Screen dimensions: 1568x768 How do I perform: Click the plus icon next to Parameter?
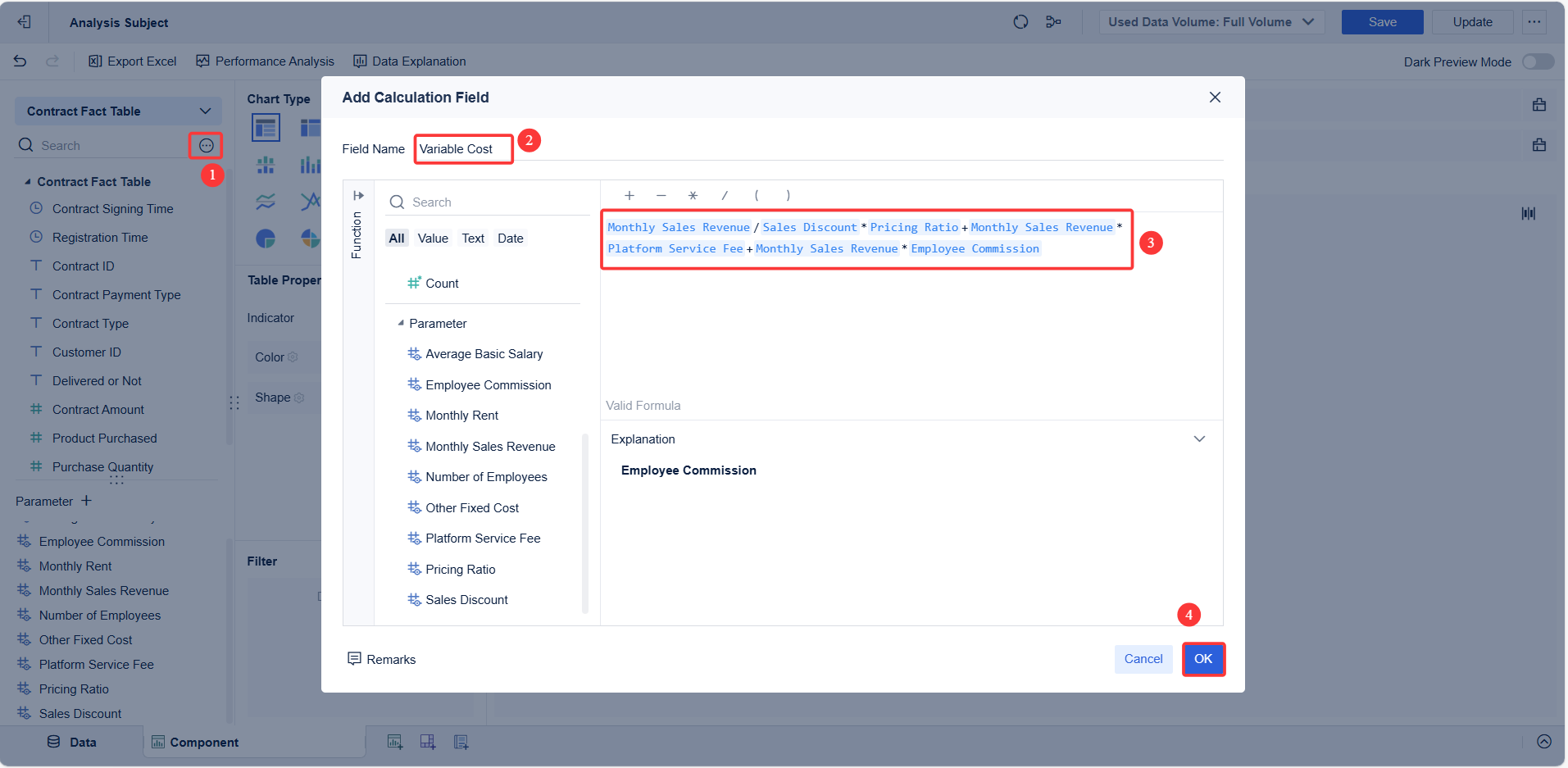[86, 501]
